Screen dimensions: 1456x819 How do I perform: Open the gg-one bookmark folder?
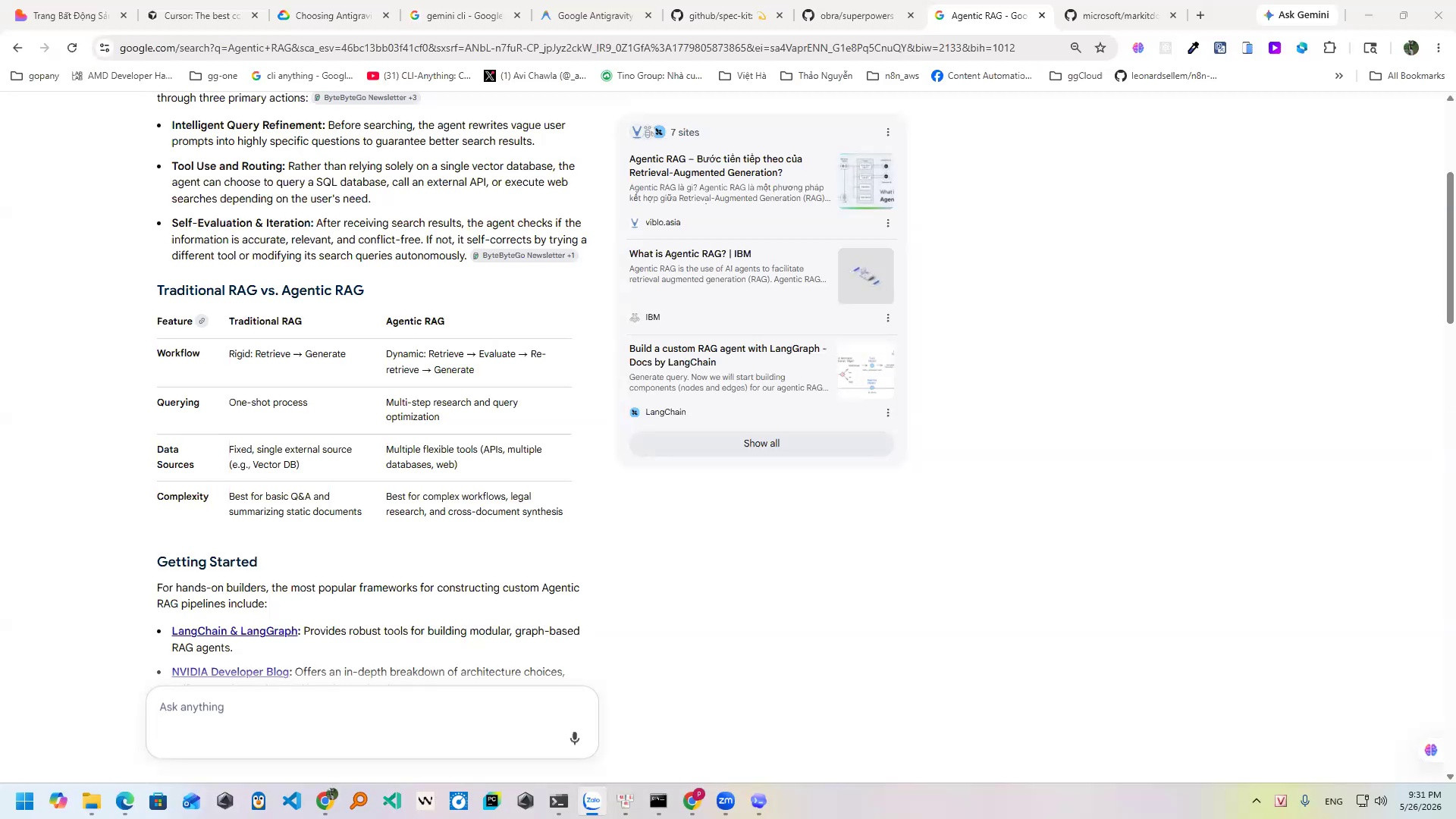pyautogui.click(x=214, y=76)
